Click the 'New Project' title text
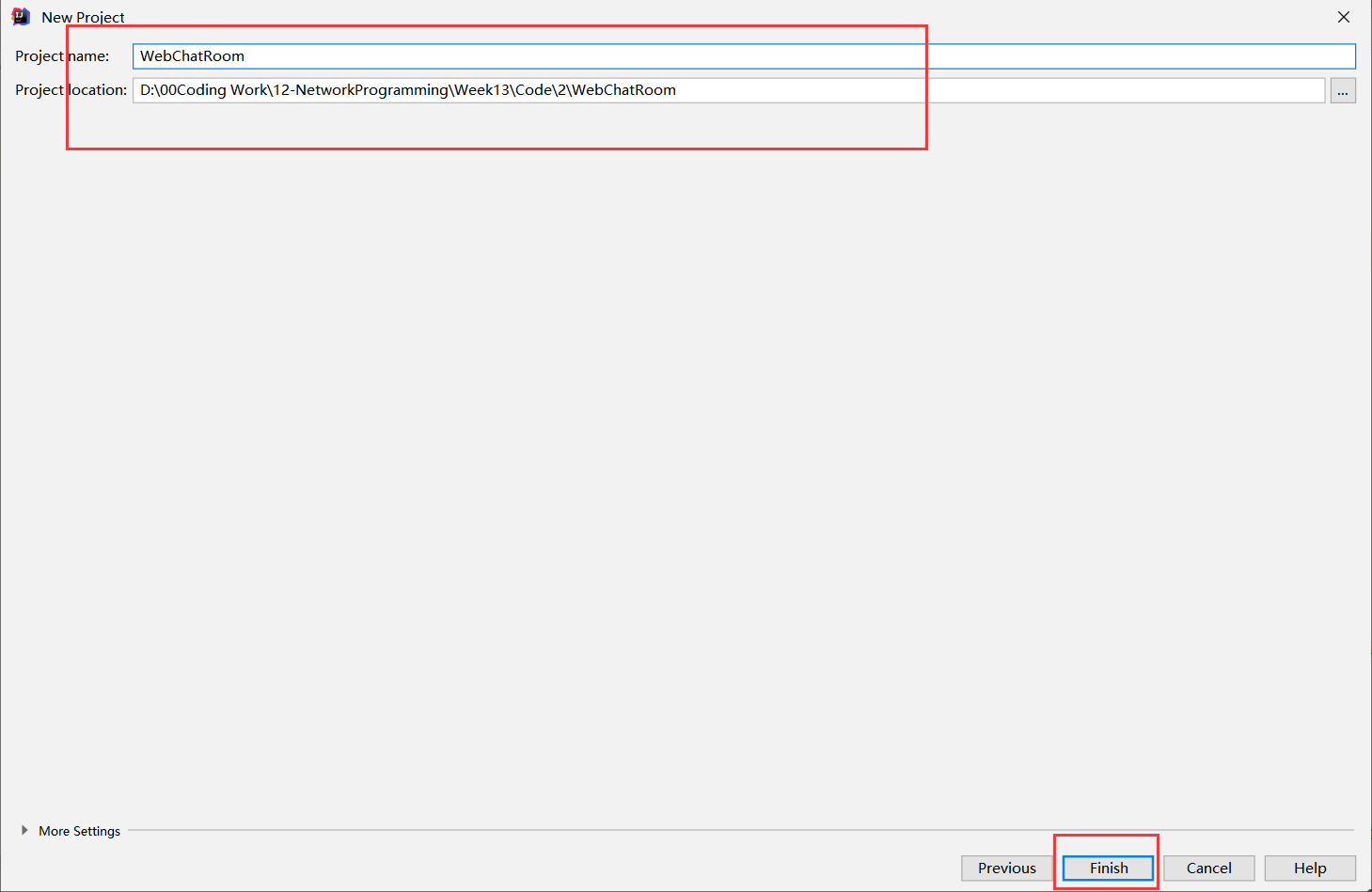 coord(83,17)
